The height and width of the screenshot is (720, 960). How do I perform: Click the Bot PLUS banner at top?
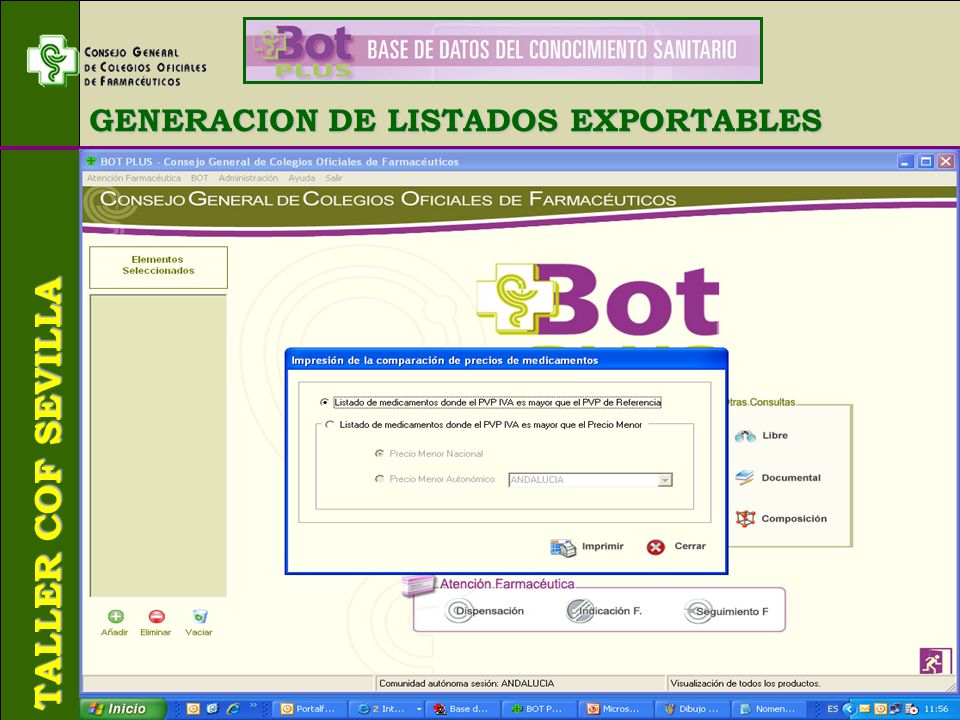pos(503,50)
